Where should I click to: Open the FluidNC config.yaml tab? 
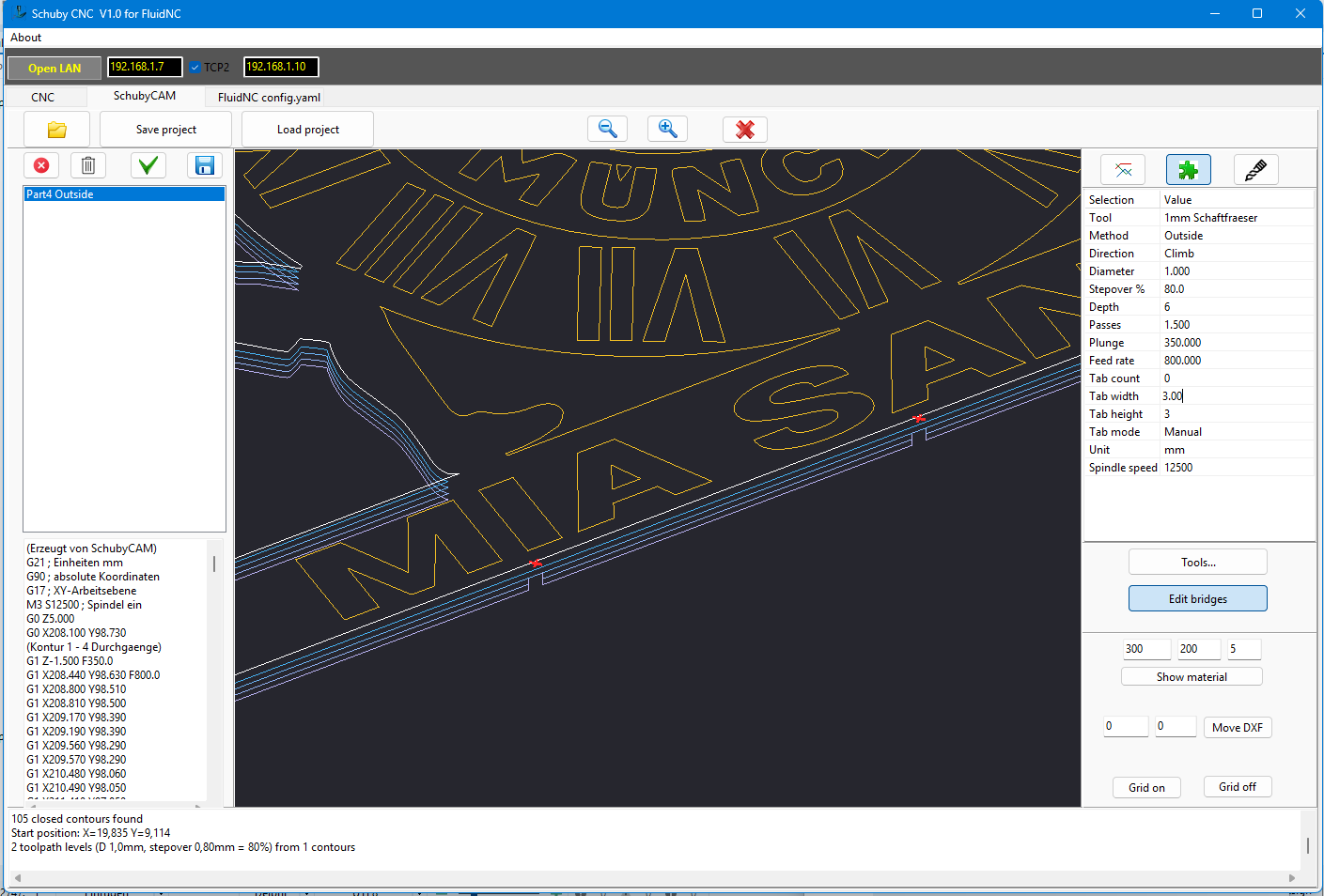[x=269, y=97]
